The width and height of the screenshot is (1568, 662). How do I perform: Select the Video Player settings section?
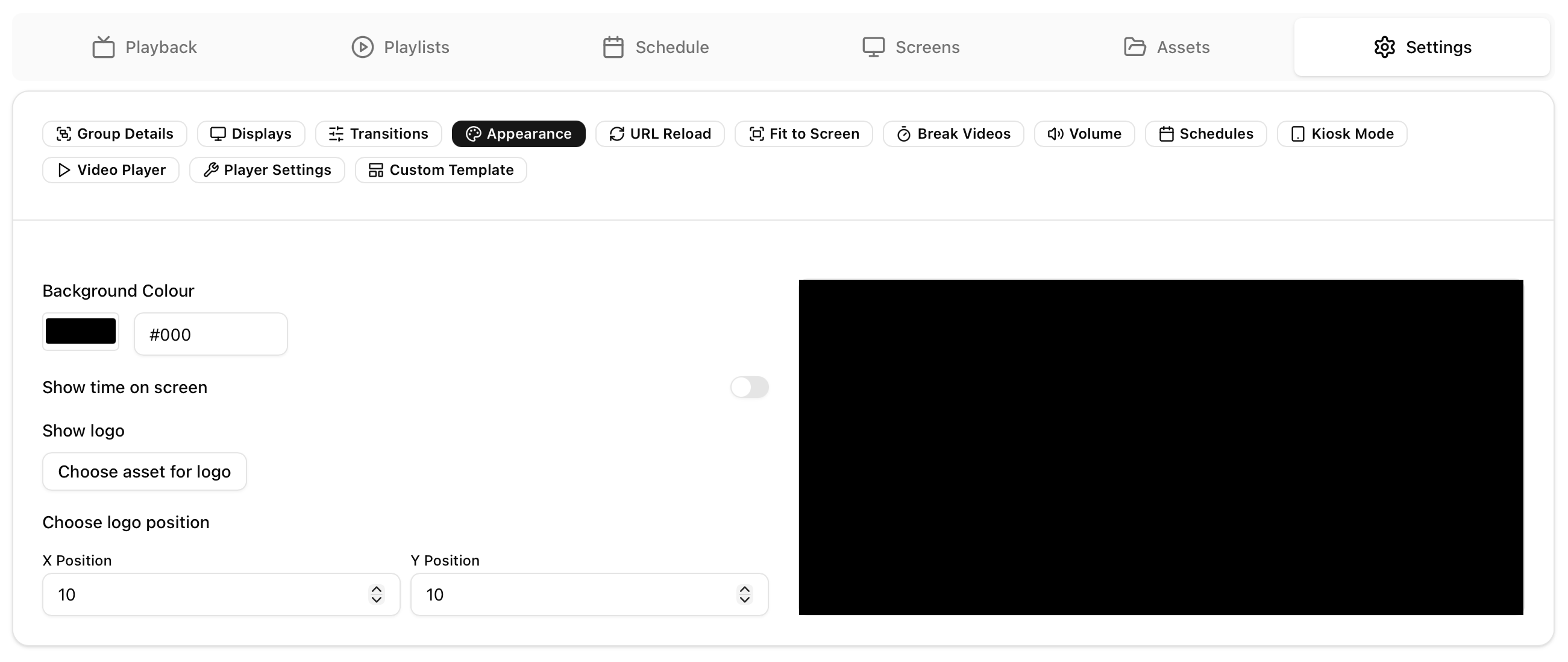(111, 170)
